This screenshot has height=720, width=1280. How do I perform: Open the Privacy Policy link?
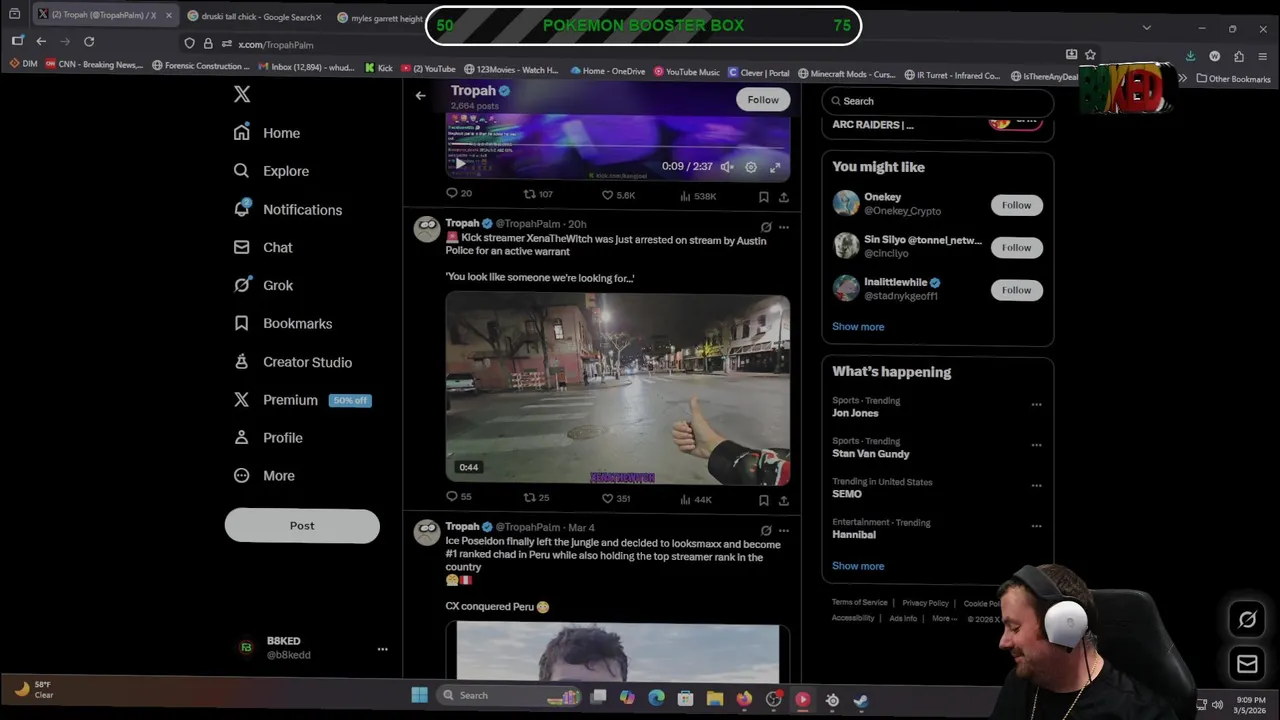[925, 603]
